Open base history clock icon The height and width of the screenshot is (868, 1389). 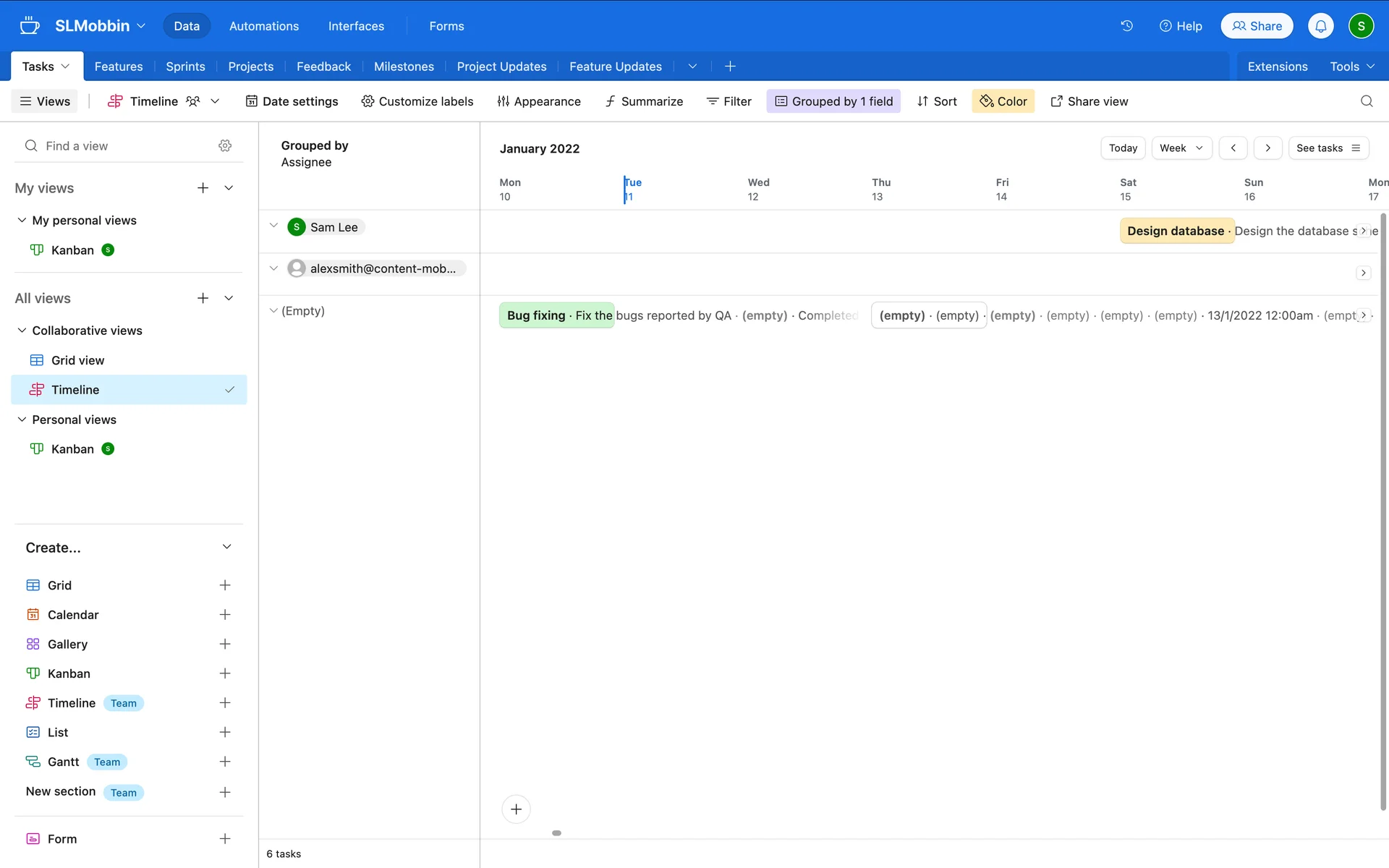click(1126, 26)
